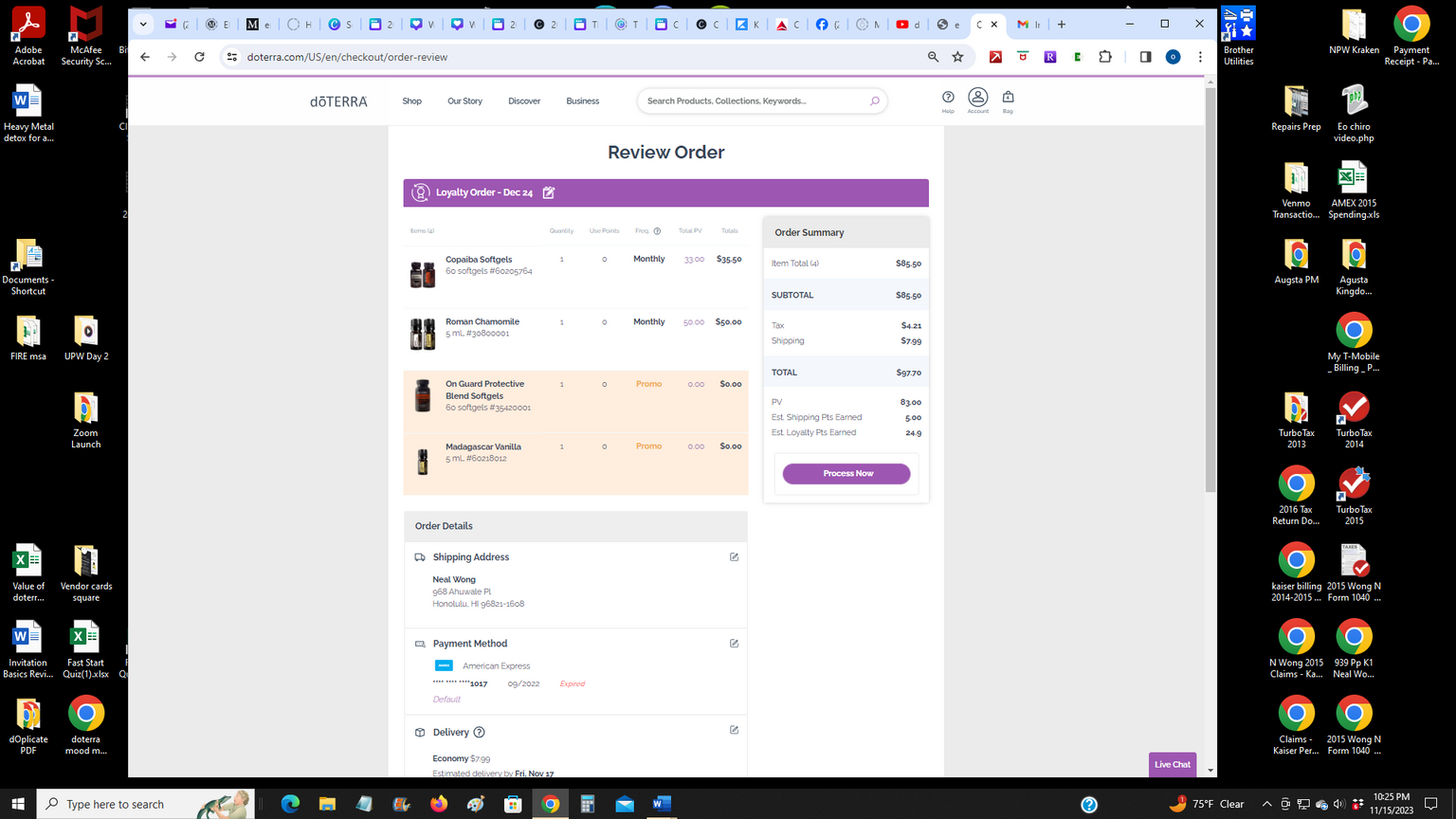Select the Brother Utilities desktop icon
The width and height of the screenshot is (1456, 819).
[x=1238, y=37]
